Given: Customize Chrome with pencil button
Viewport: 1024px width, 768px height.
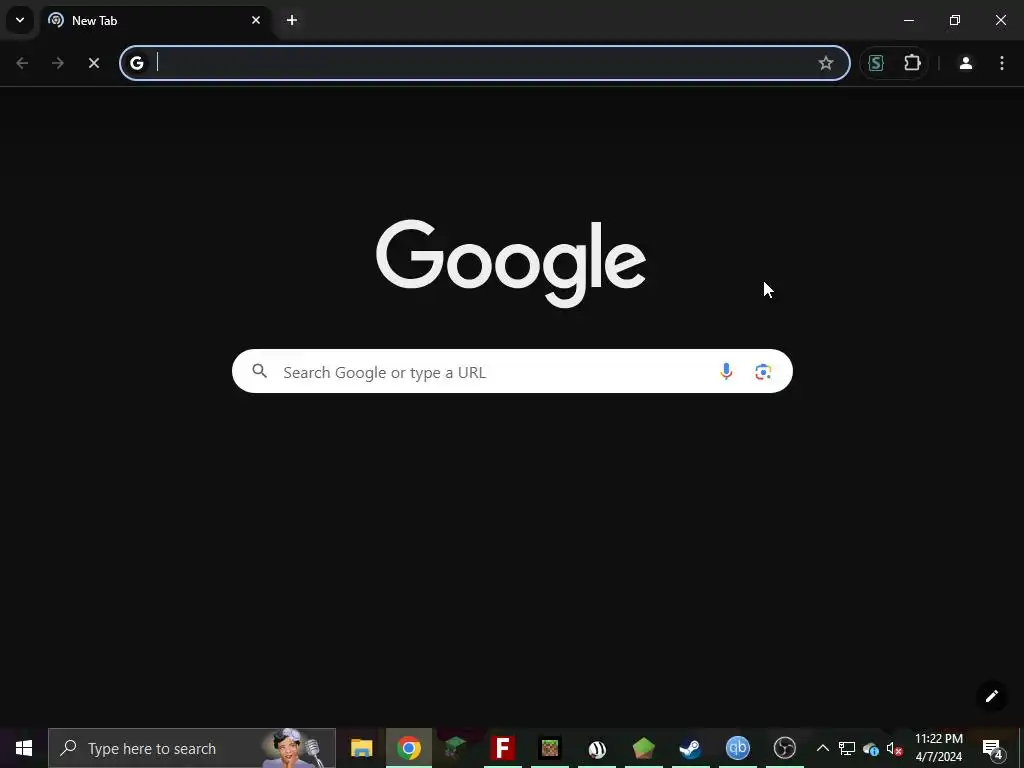Looking at the screenshot, I should (992, 696).
